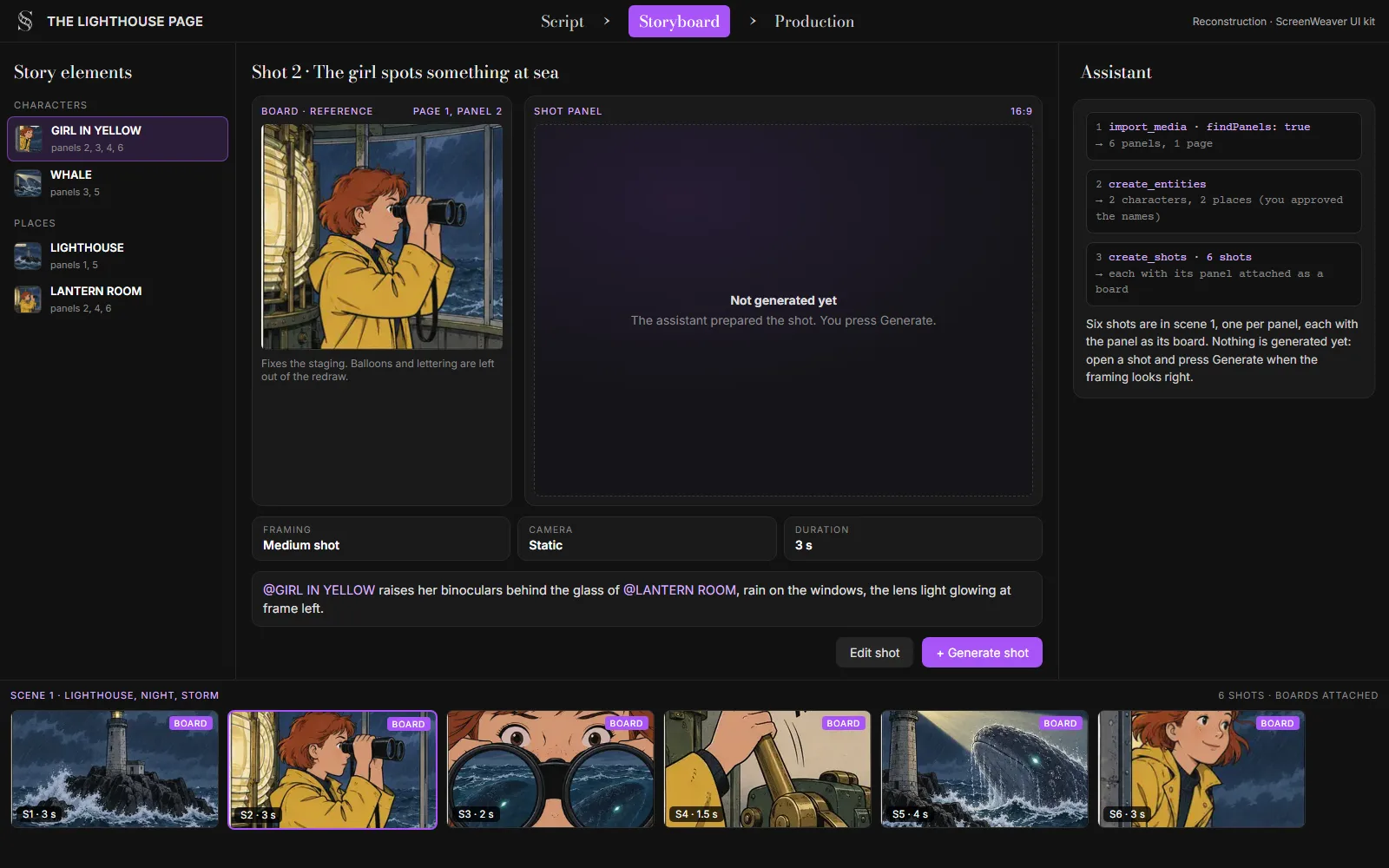Select the LANTERN ROOM place entry
Viewport: 1389px width, 868px height.
pos(118,299)
